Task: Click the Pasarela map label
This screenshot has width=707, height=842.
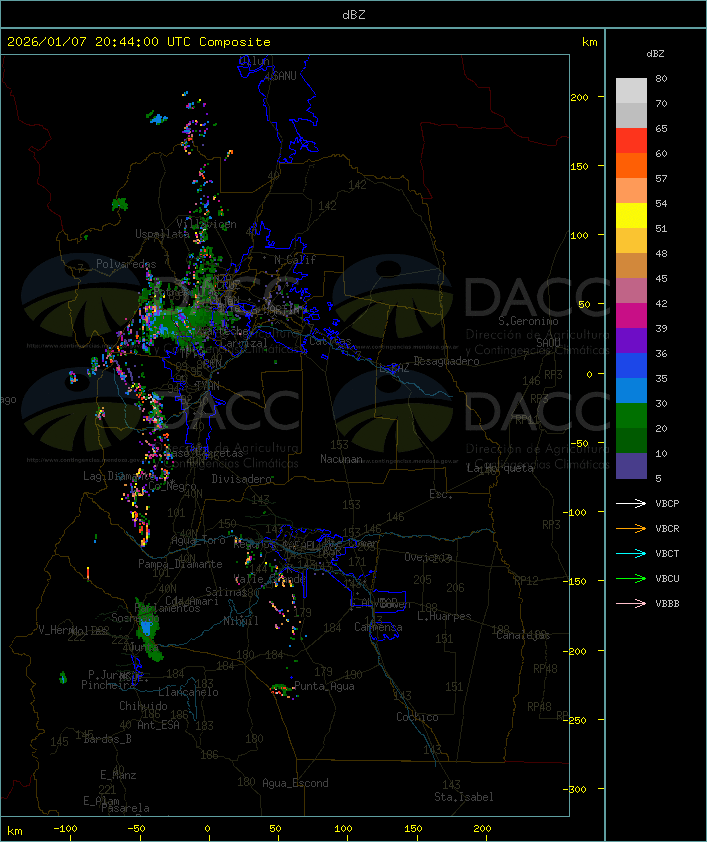Action: pyautogui.click(x=126, y=808)
